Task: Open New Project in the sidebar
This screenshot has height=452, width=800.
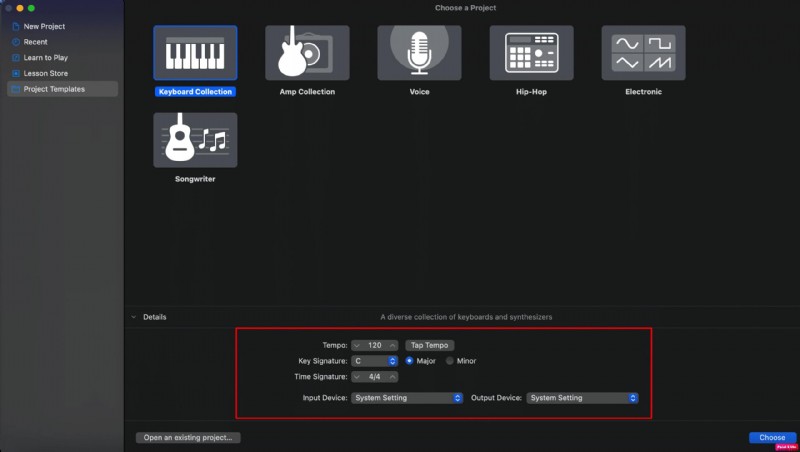Action: click(44, 26)
